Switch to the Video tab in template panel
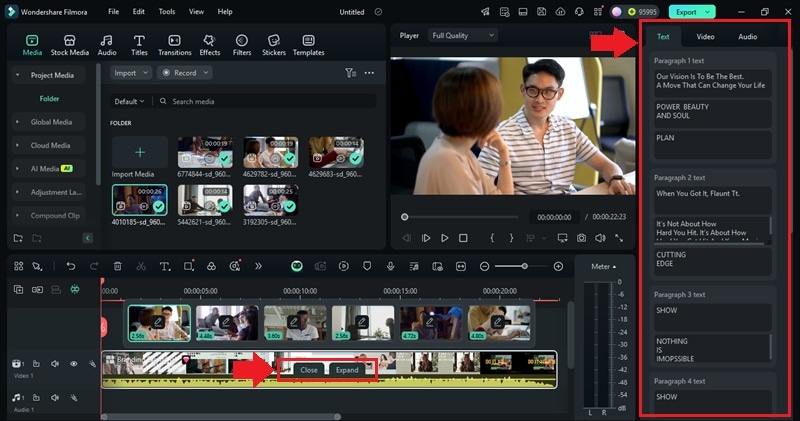 705,37
